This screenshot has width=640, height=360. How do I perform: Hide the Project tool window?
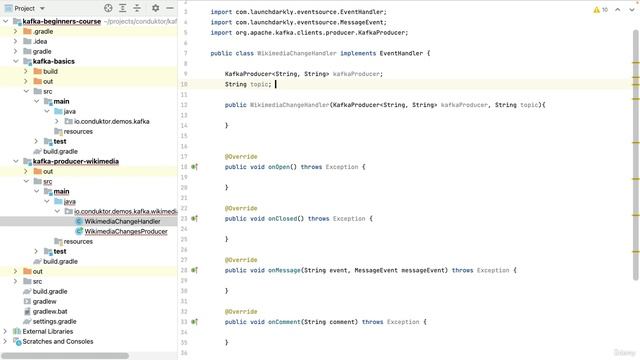[170, 8]
